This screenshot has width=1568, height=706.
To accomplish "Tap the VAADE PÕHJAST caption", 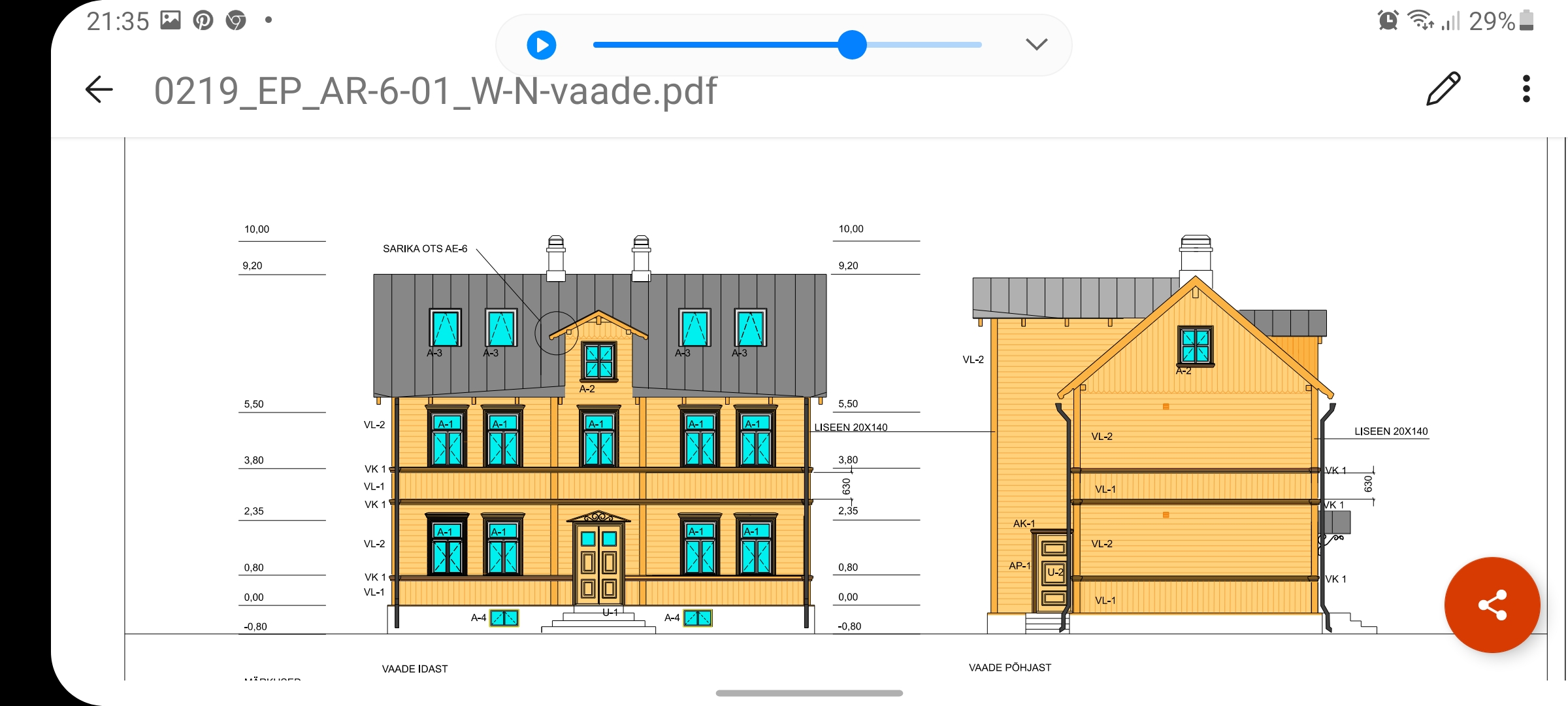I will [x=1010, y=667].
